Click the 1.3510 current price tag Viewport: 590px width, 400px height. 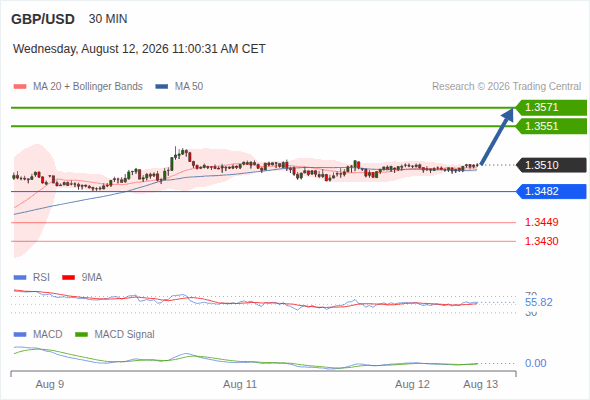pyautogui.click(x=551, y=165)
